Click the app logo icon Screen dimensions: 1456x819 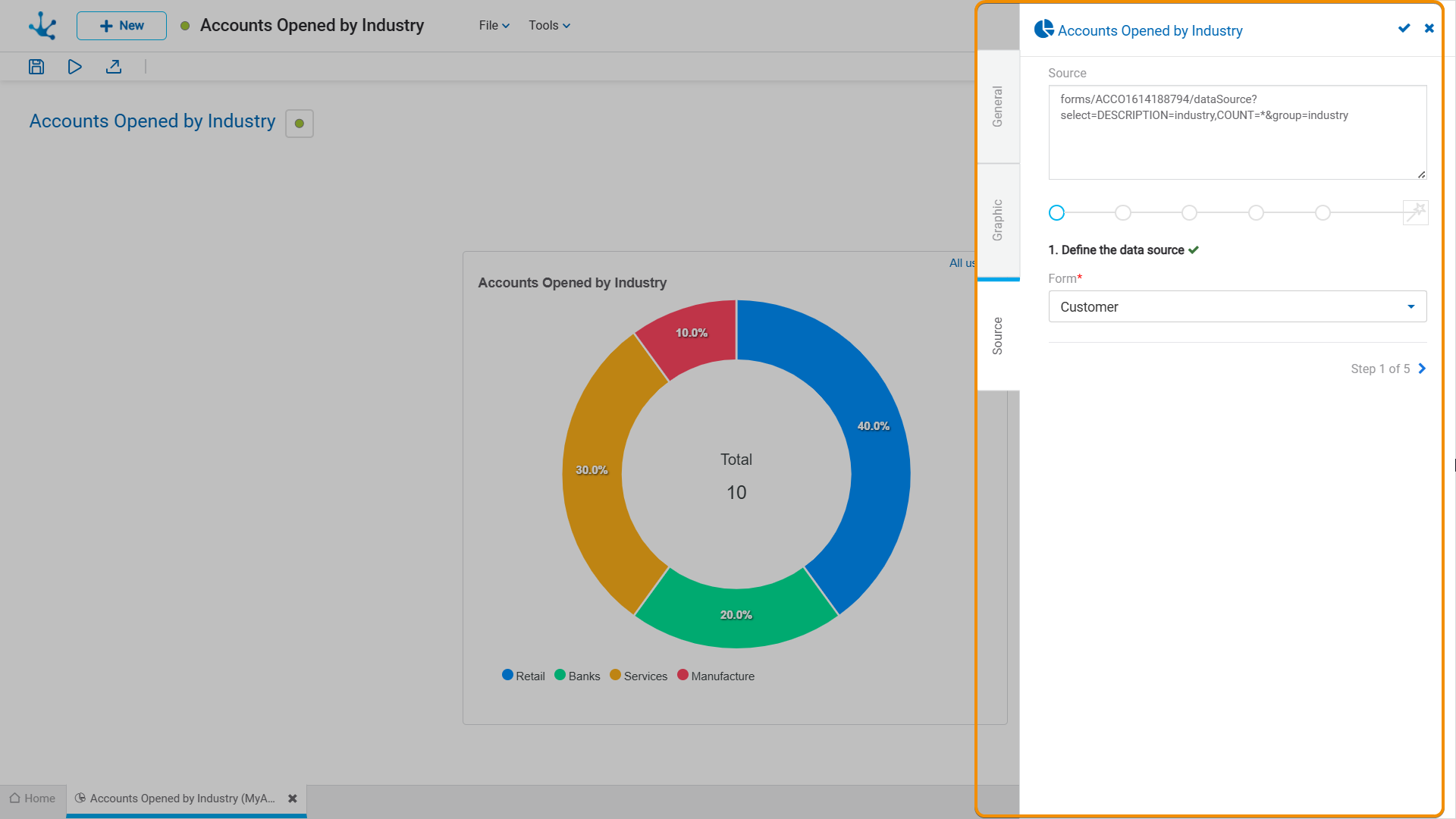[x=42, y=26]
